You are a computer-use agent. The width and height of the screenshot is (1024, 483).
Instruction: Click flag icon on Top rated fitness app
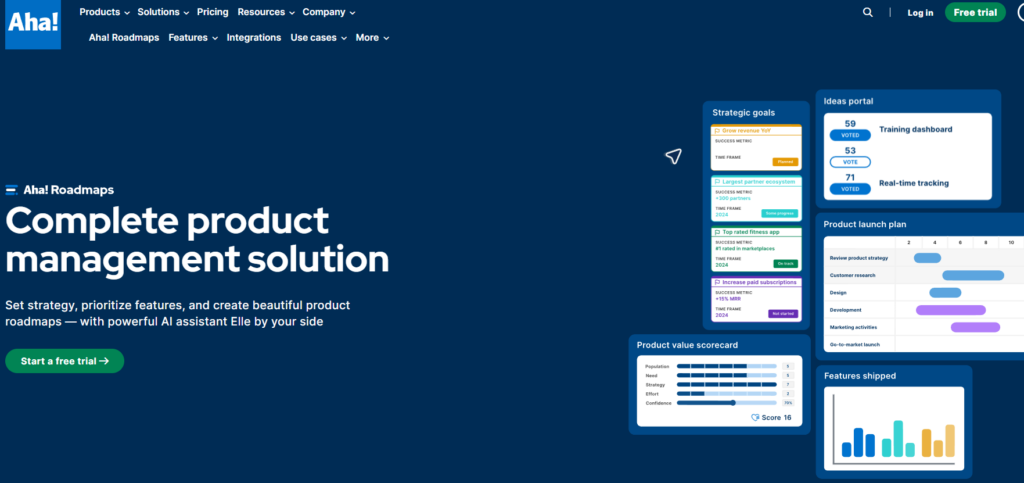tap(718, 232)
